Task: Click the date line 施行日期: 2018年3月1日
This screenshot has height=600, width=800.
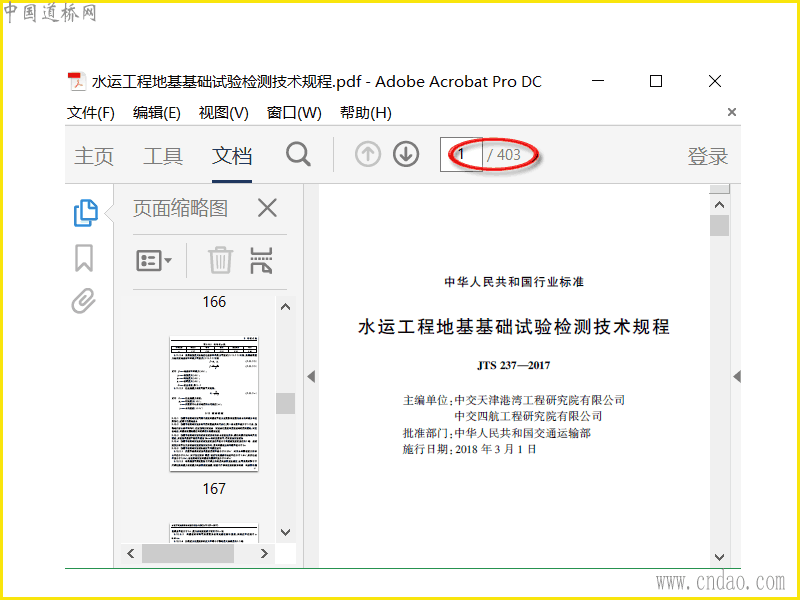Action: pos(469,449)
